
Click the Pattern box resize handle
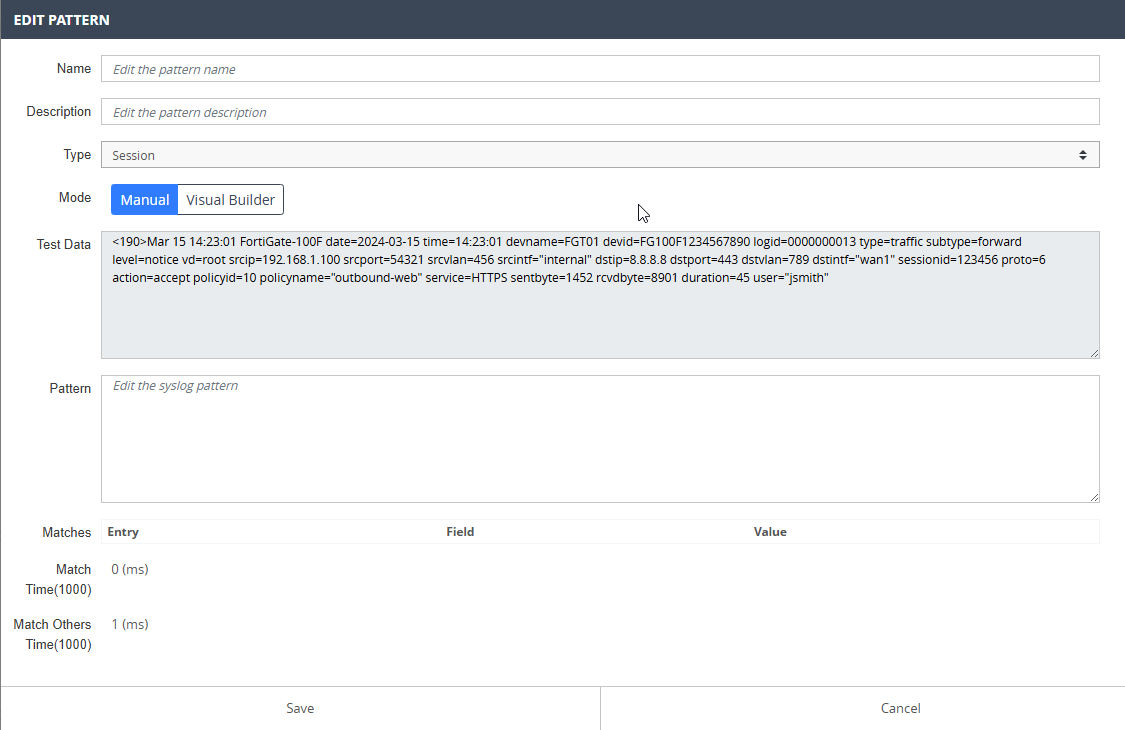pos(1094,497)
